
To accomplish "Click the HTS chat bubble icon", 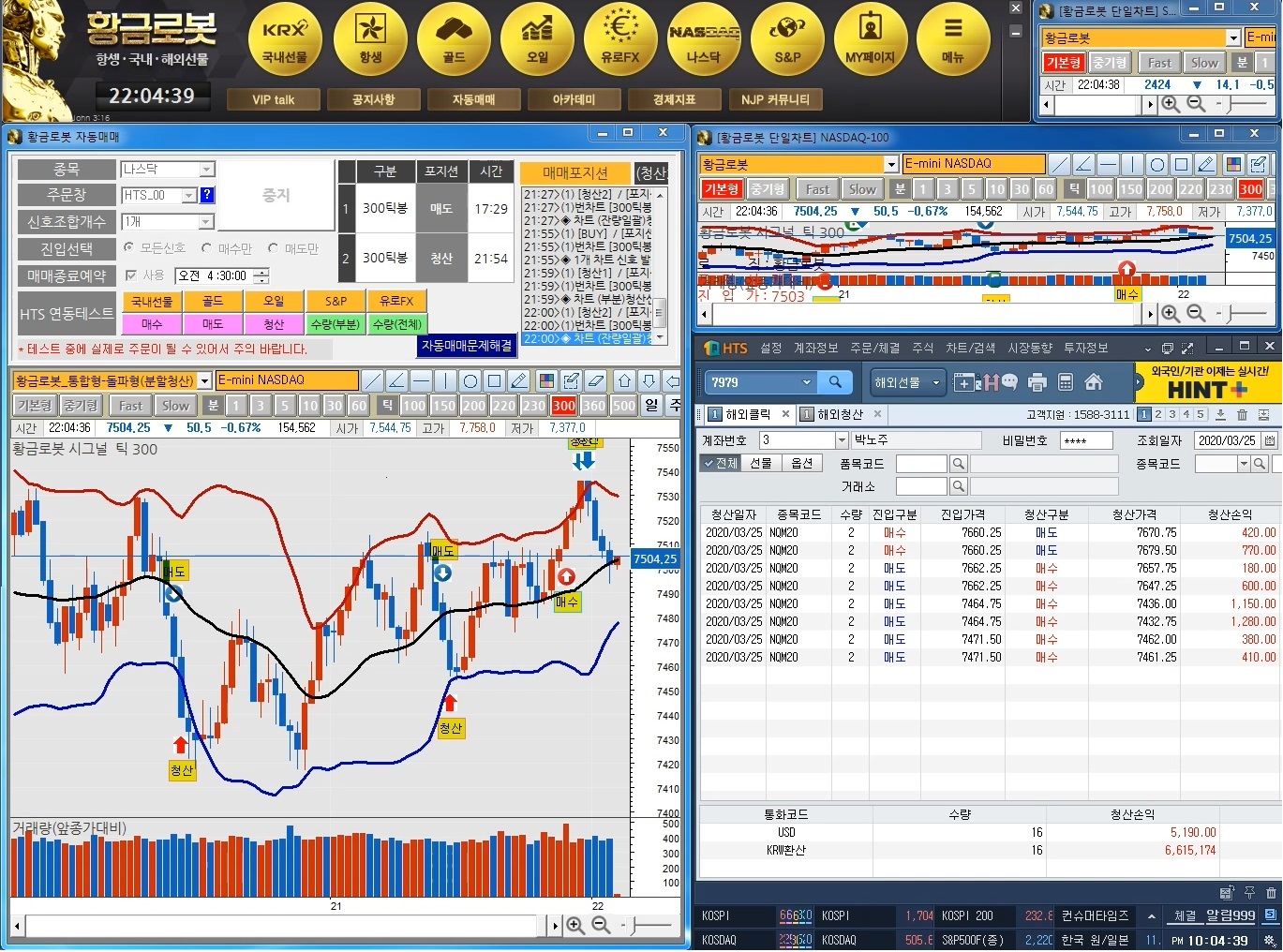I will [x=1009, y=381].
